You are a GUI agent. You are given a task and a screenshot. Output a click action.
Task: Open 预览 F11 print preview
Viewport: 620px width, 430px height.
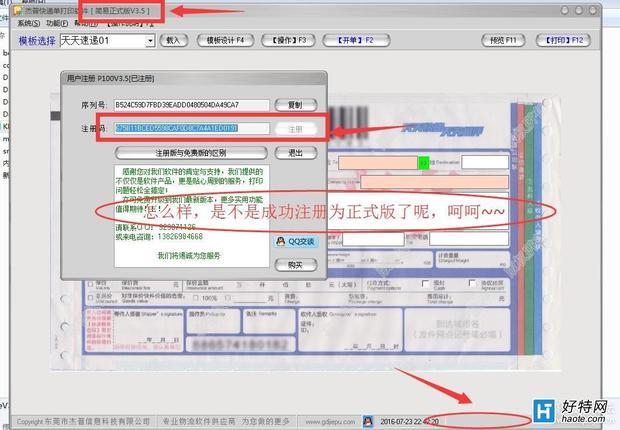(503, 40)
